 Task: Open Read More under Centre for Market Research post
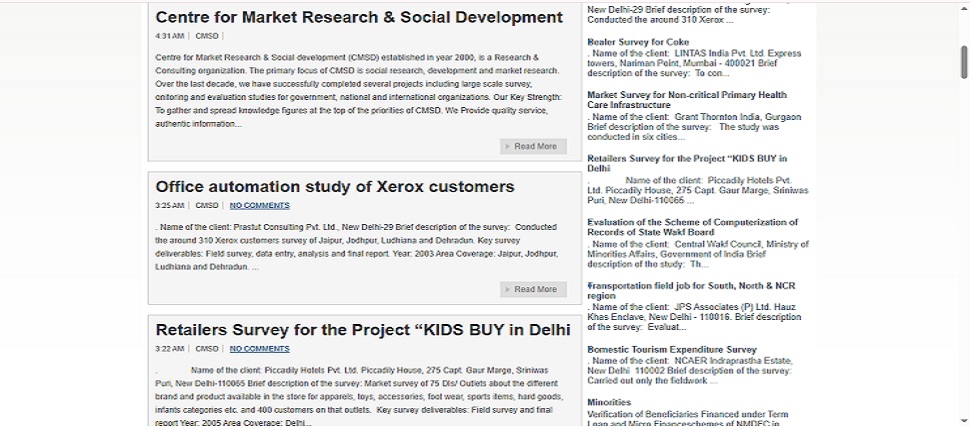[533, 147]
